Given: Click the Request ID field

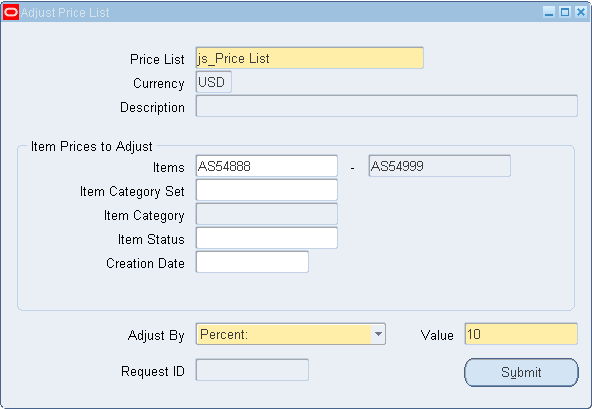Looking at the screenshot, I should pos(252,370).
